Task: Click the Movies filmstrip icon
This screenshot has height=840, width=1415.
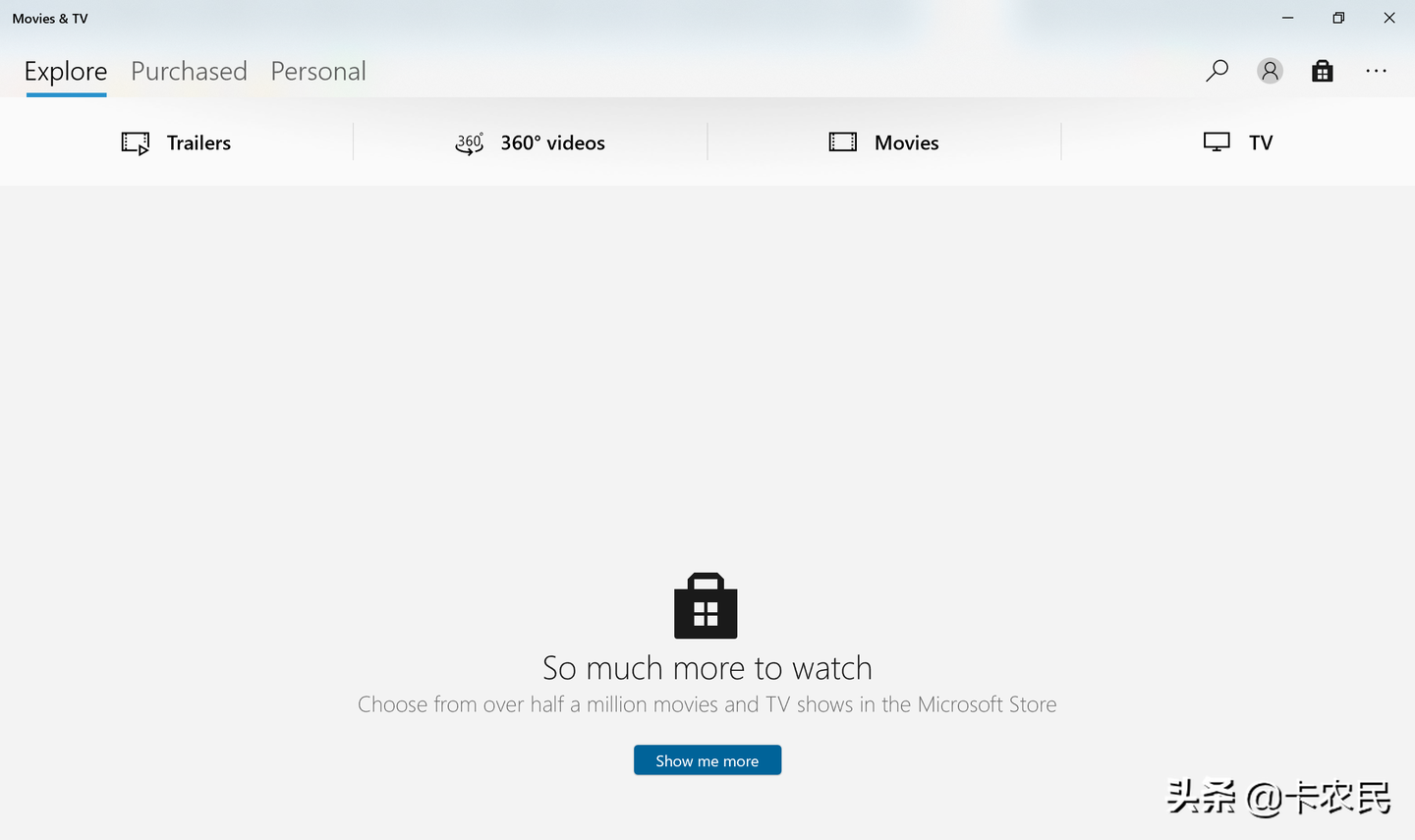Action: pos(843,142)
